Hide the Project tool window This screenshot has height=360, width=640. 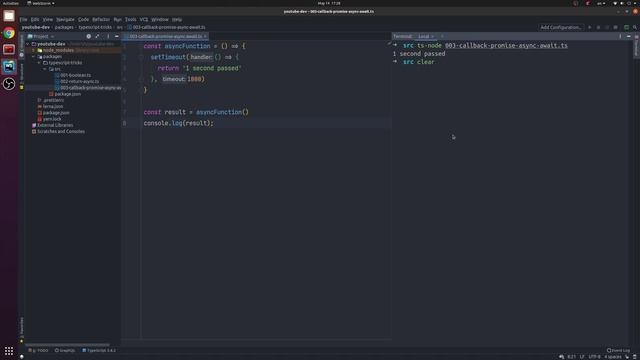(117, 36)
